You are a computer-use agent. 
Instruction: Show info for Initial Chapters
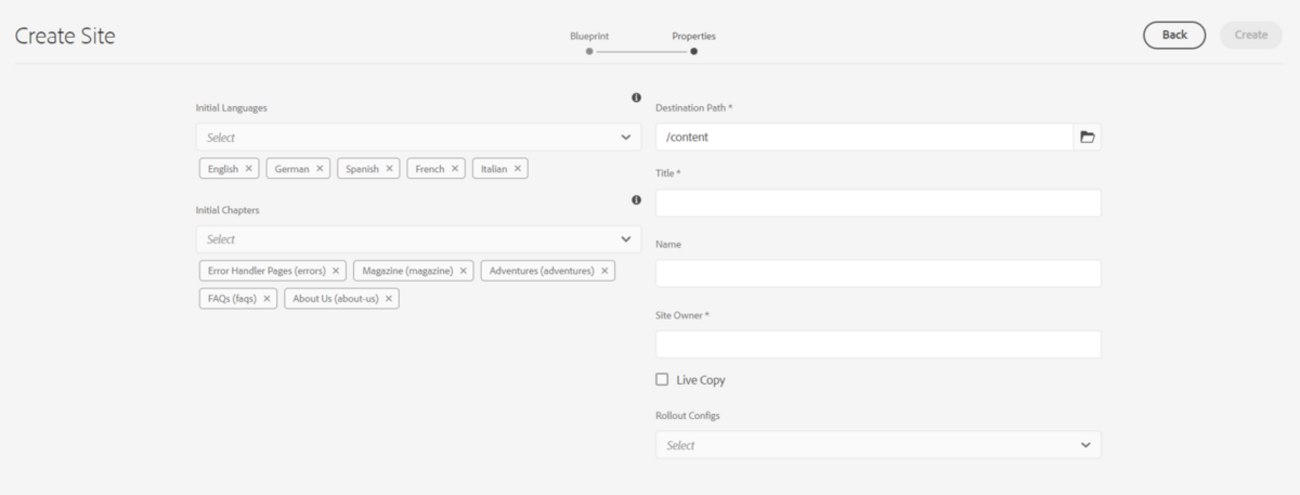tap(636, 200)
